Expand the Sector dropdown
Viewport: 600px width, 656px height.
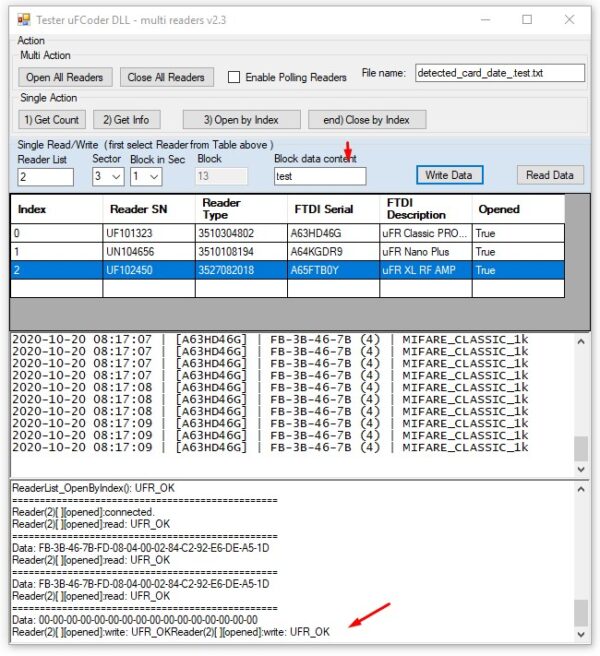coord(117,177)
